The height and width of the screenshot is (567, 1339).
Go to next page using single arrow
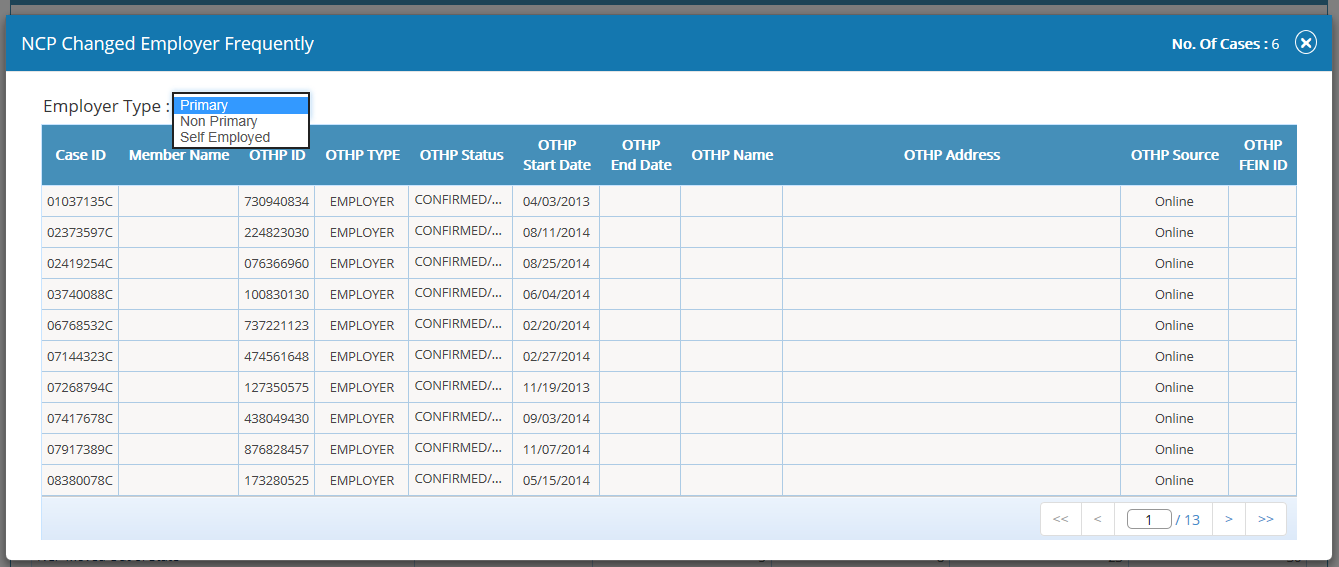point(1228,519)
